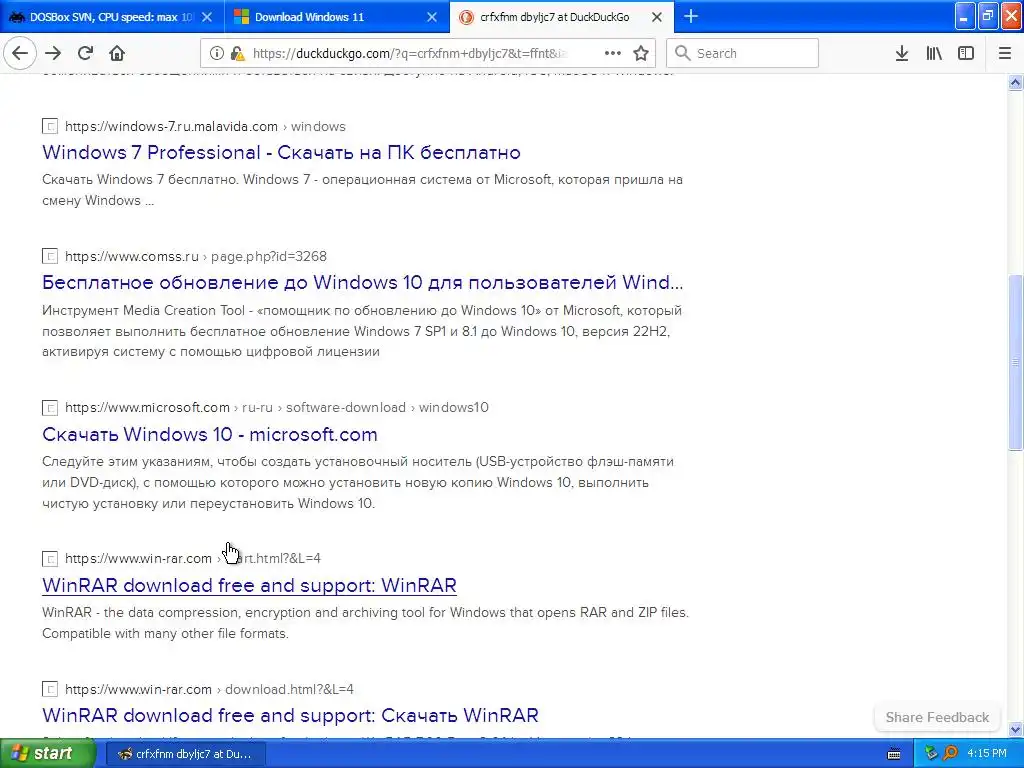Click magnifier icon in the Search box
Viewport: 1024px width, 768px height.
(682, 54)
